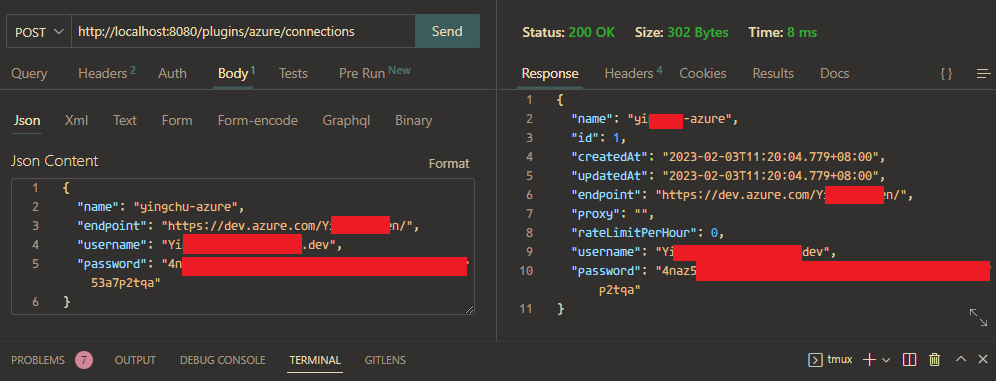Expand the response panel to full size

[978, 318]
